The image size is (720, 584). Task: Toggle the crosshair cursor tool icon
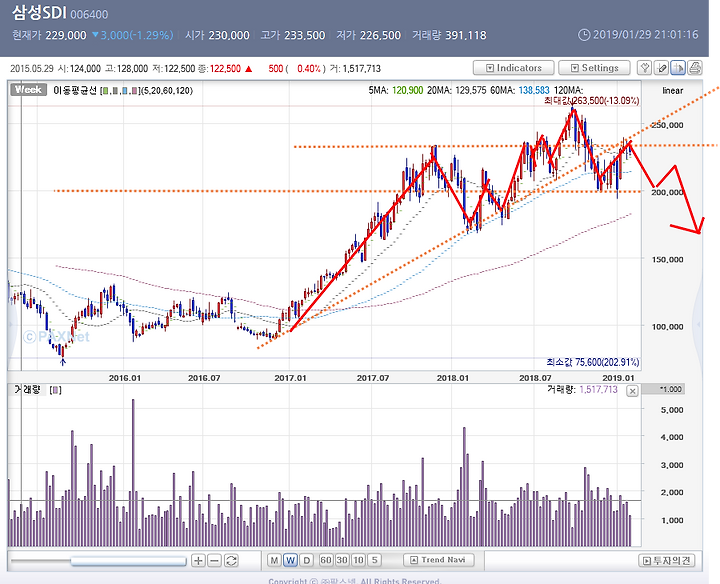678,68
